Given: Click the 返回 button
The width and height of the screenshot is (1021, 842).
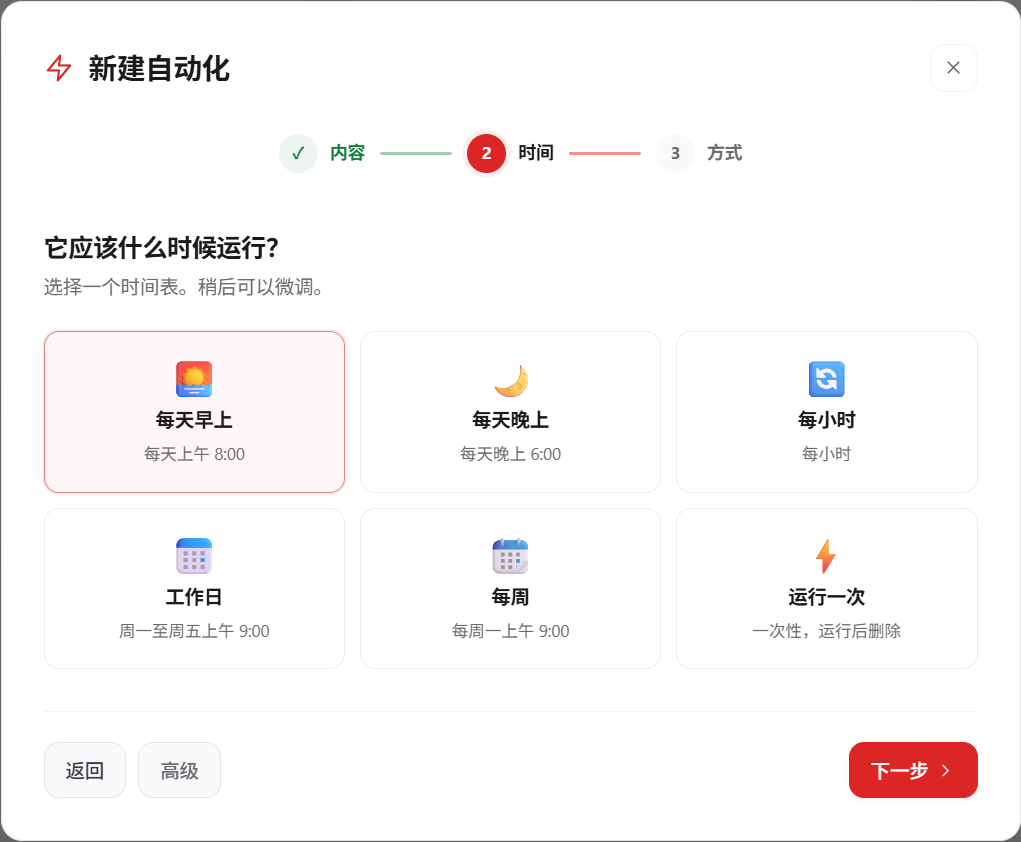Looking at the screenshot, I should pos(85,770).
